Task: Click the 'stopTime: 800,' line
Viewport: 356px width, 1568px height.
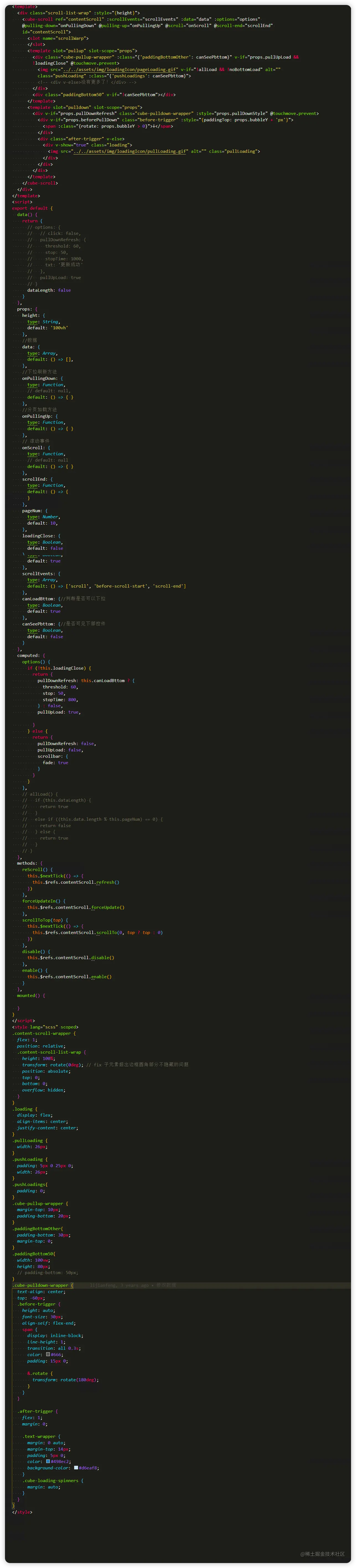Action: pos(60,699)
